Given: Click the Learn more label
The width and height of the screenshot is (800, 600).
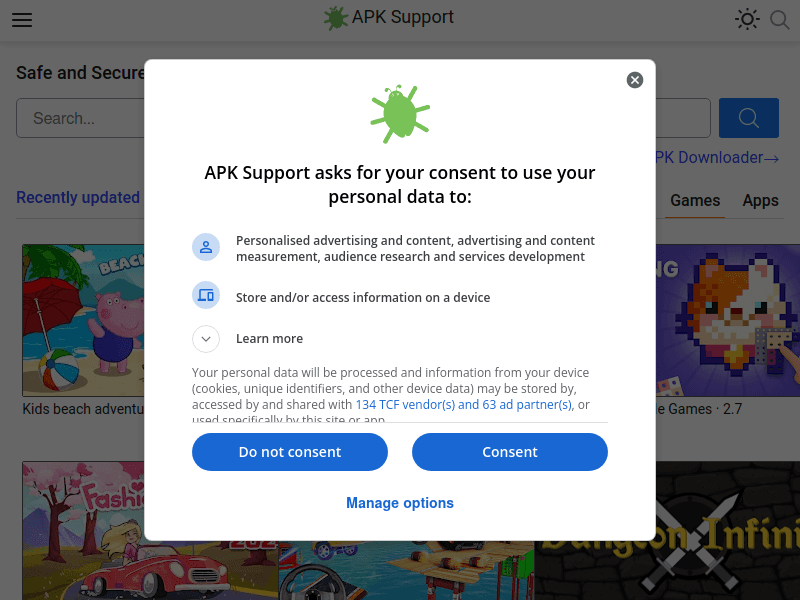Looking at the screenshot, I should [x=269, y=339].
